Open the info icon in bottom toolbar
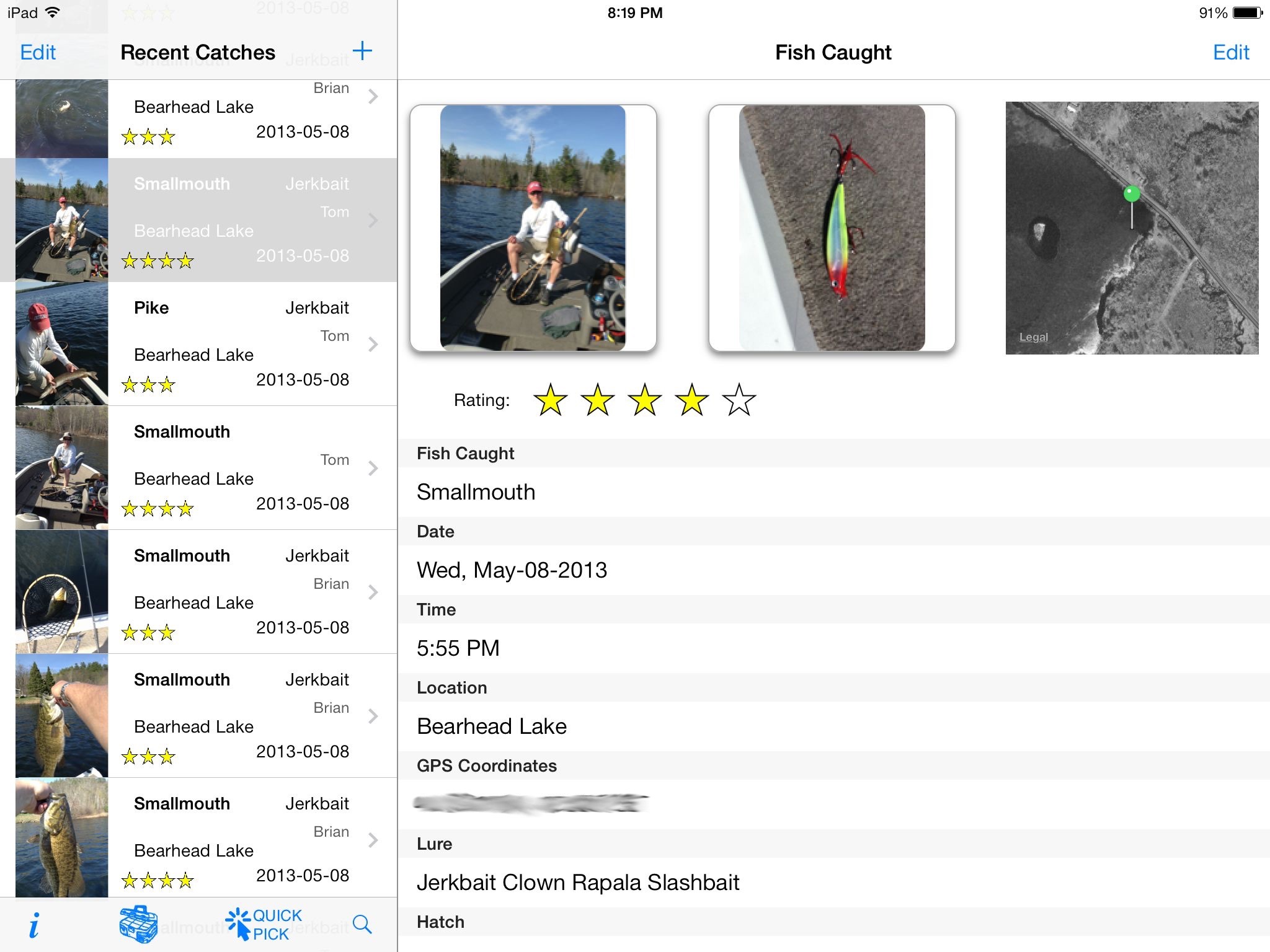1270x952 pixels. (34, 925)
